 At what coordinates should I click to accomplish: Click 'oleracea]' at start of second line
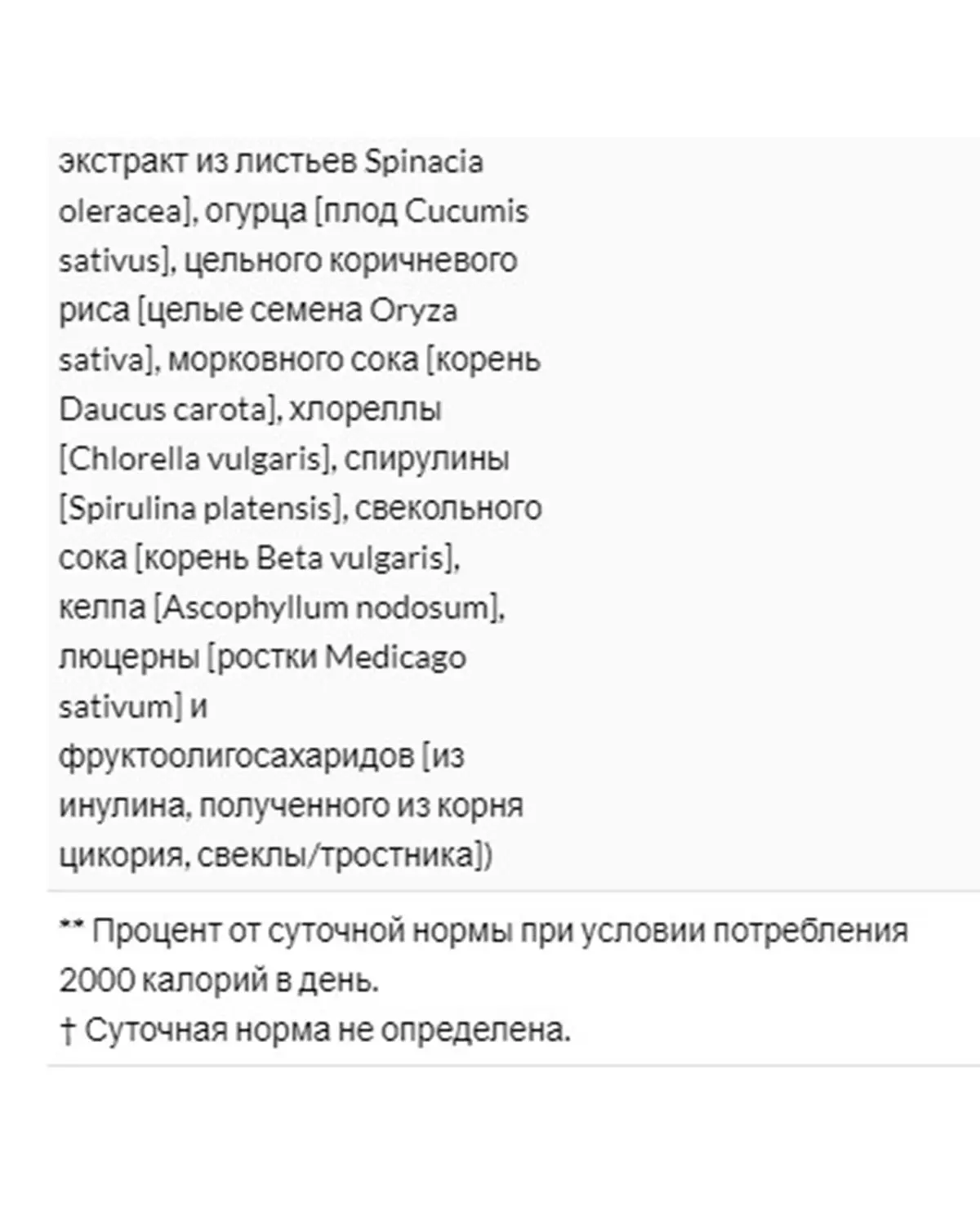(125, 212)
